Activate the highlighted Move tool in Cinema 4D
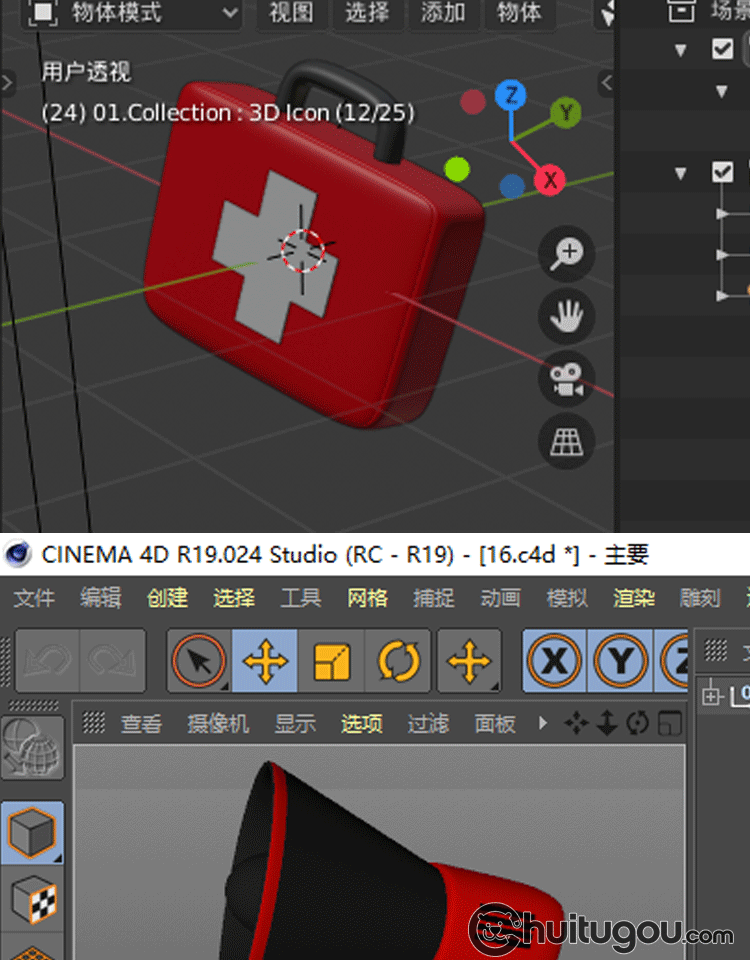This screenshot has width=750, height=960. click(x=265, y=661)
